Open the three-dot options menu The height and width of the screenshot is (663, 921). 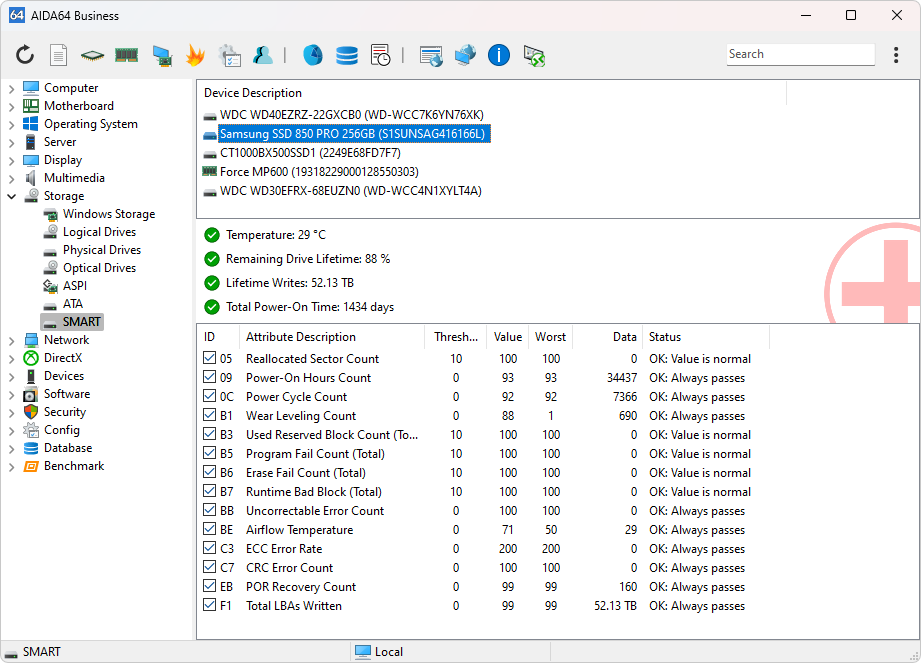896,55
